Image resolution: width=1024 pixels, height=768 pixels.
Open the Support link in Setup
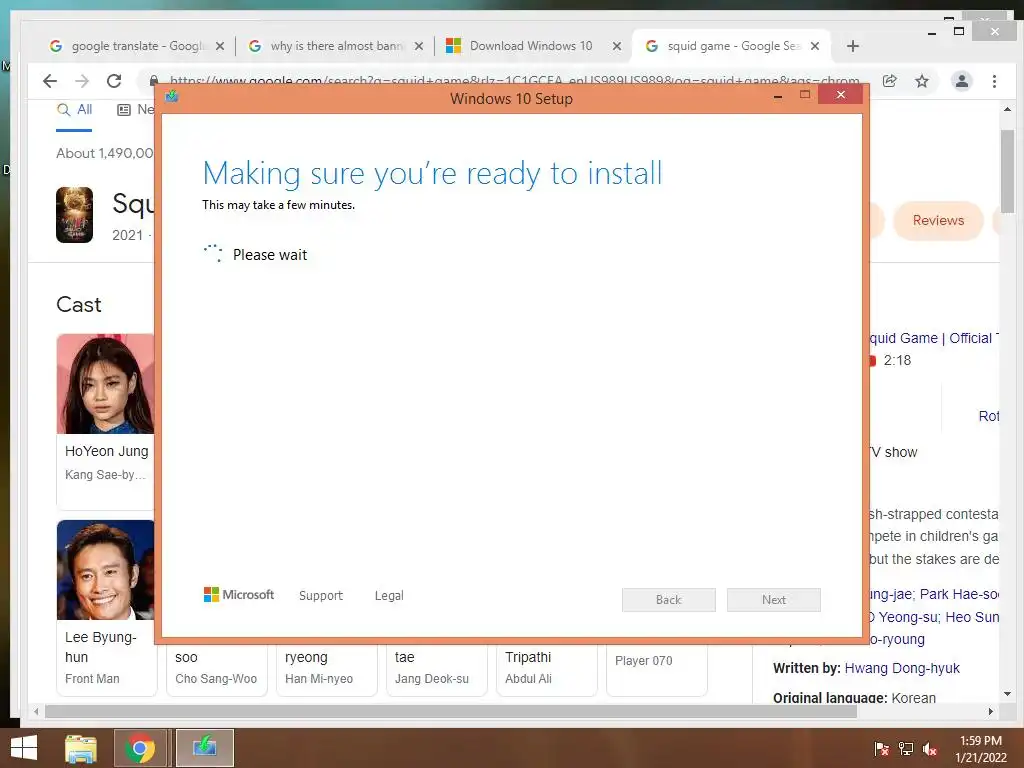(x=321, y=596)
